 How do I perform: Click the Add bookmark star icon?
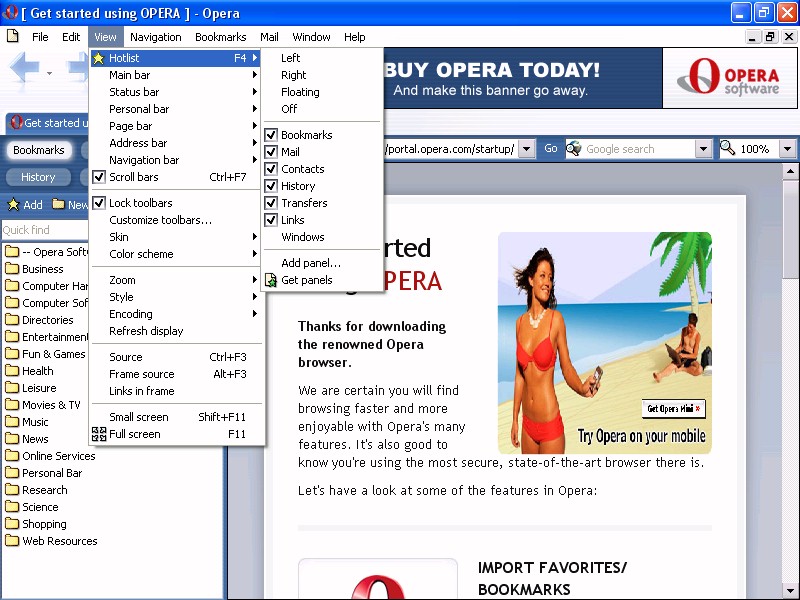13,205
